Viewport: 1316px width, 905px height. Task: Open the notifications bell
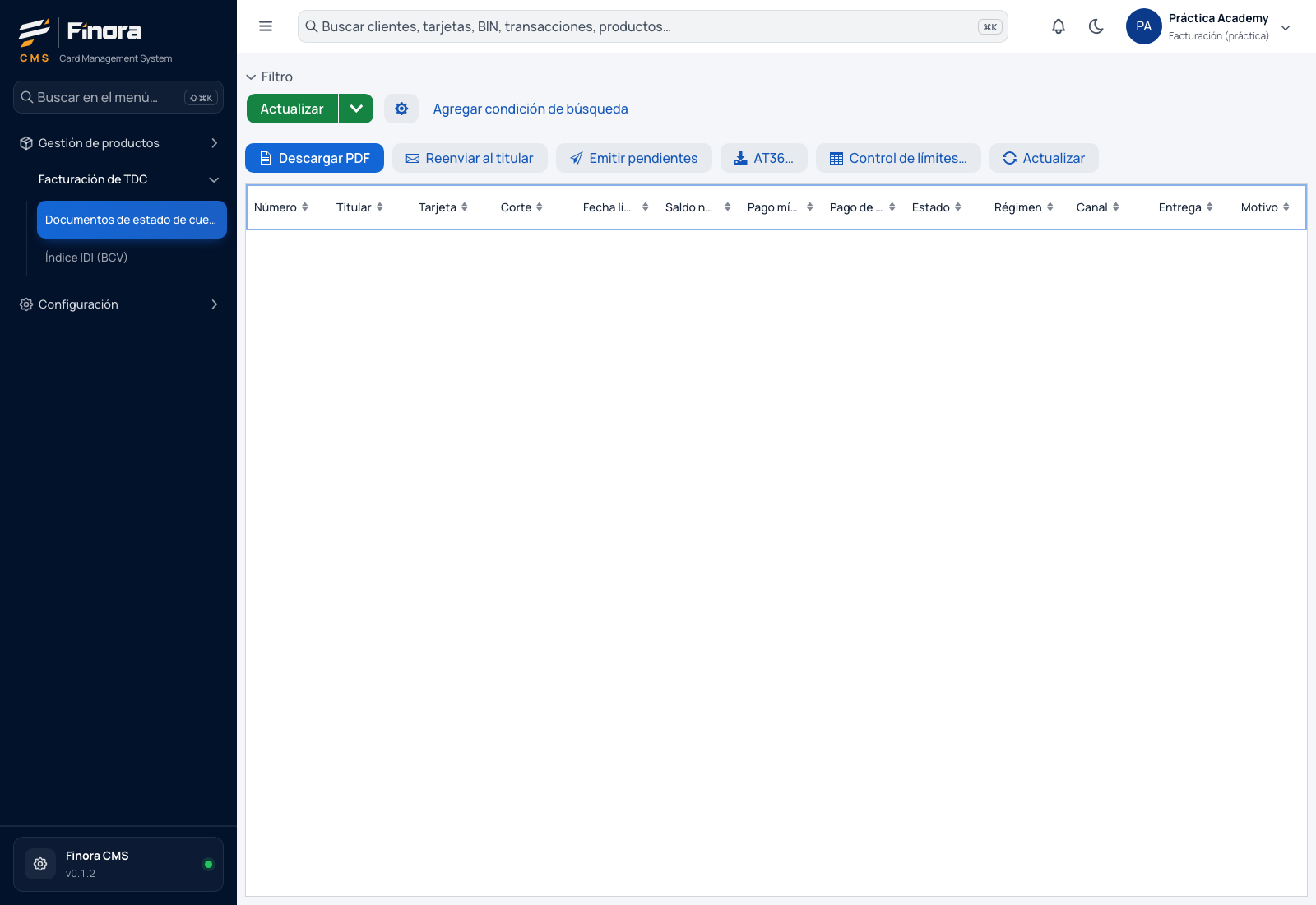pyautogui.click(x=1059, y=26)
